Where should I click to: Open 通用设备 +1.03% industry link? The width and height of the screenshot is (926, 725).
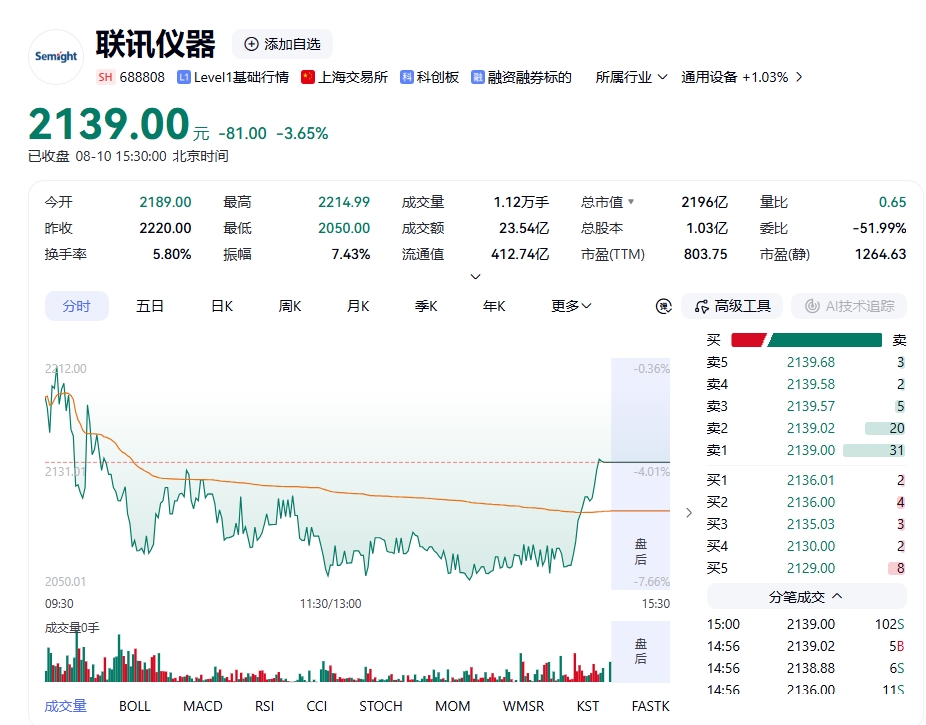click(742, 77)
